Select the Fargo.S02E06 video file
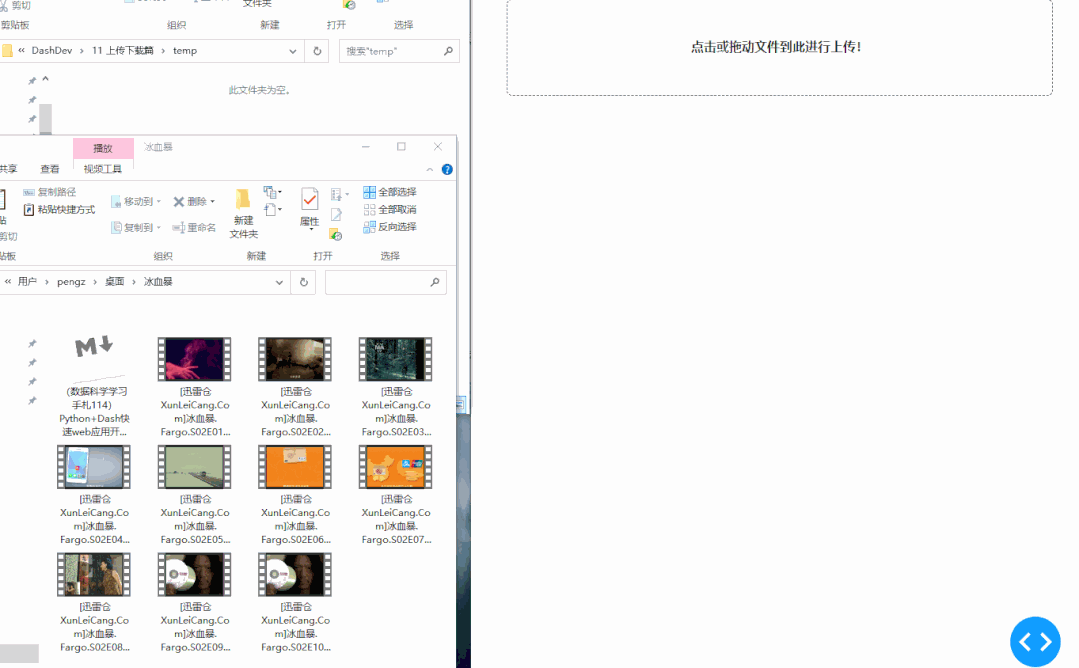This screenshot has height=668, width=1079. coord(295,495)
